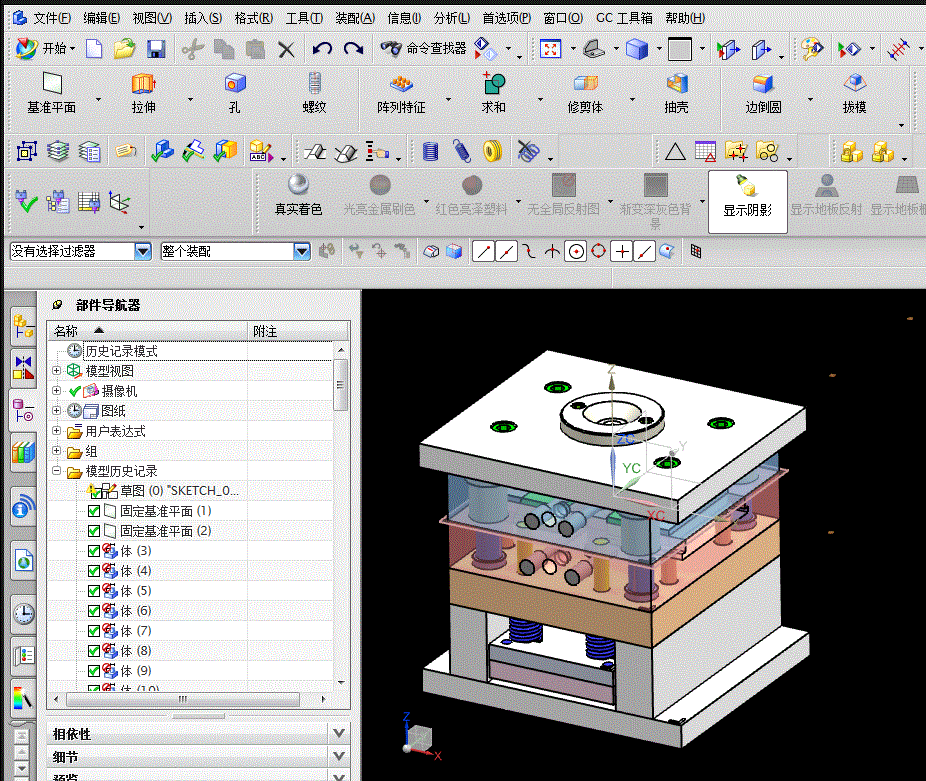
Task: Click the navigator vertical scrollbar thumb
Action: (x=340, y=385)
